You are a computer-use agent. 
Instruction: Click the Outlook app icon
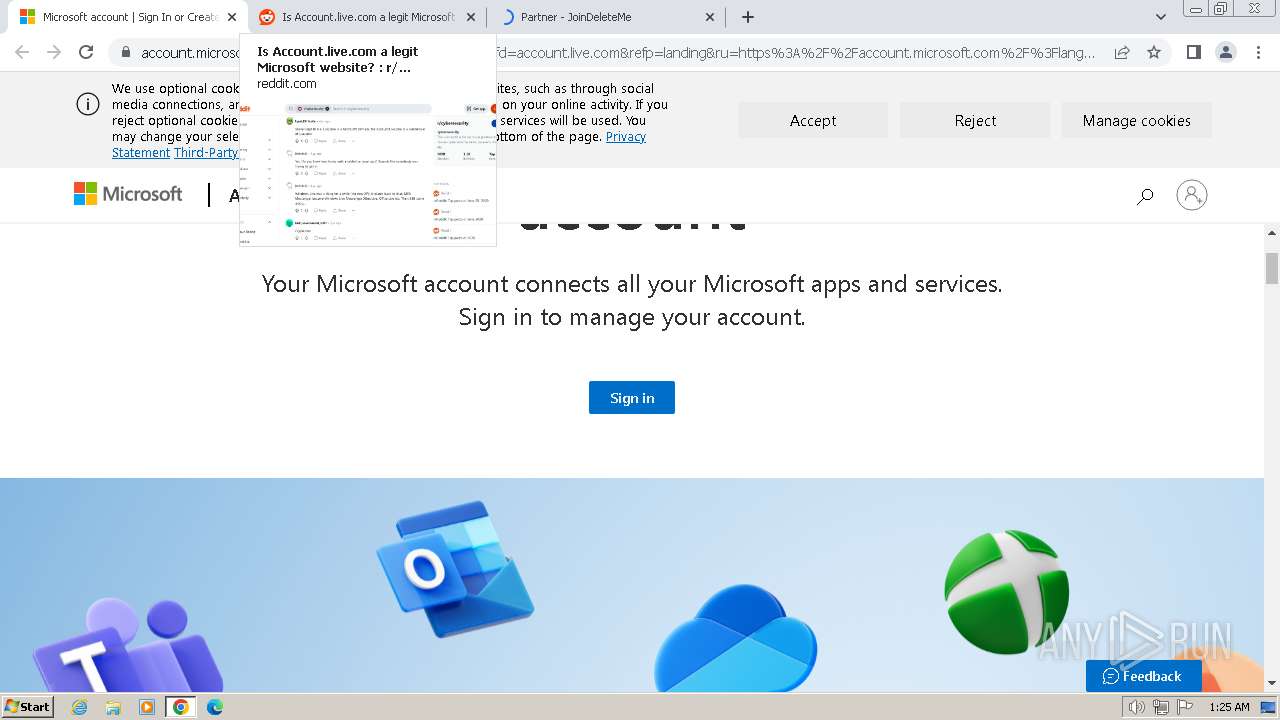coord(454,568)
